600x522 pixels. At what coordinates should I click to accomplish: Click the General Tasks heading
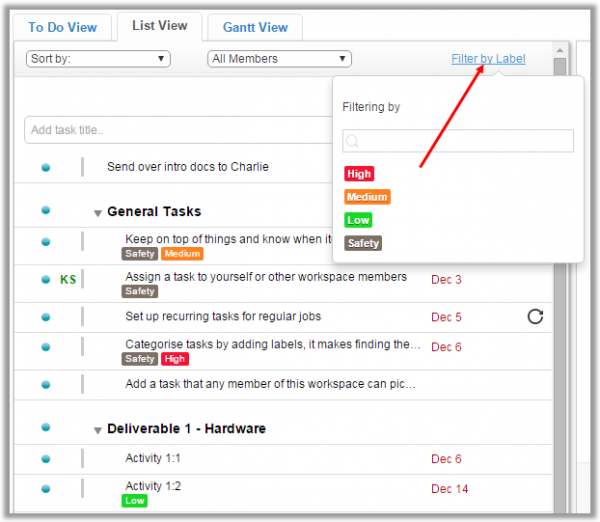tap(154, 211)
